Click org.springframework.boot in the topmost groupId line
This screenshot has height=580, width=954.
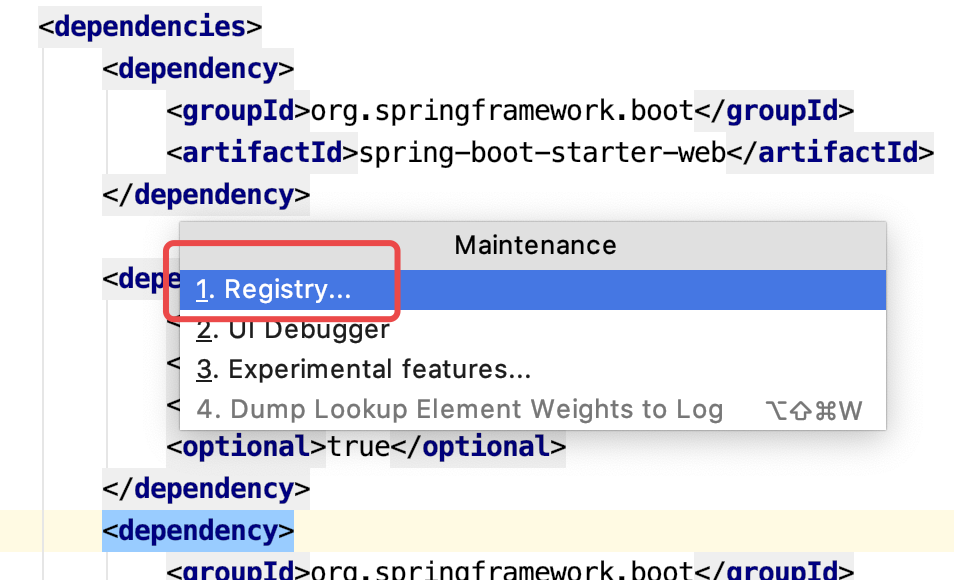[502, 110]
